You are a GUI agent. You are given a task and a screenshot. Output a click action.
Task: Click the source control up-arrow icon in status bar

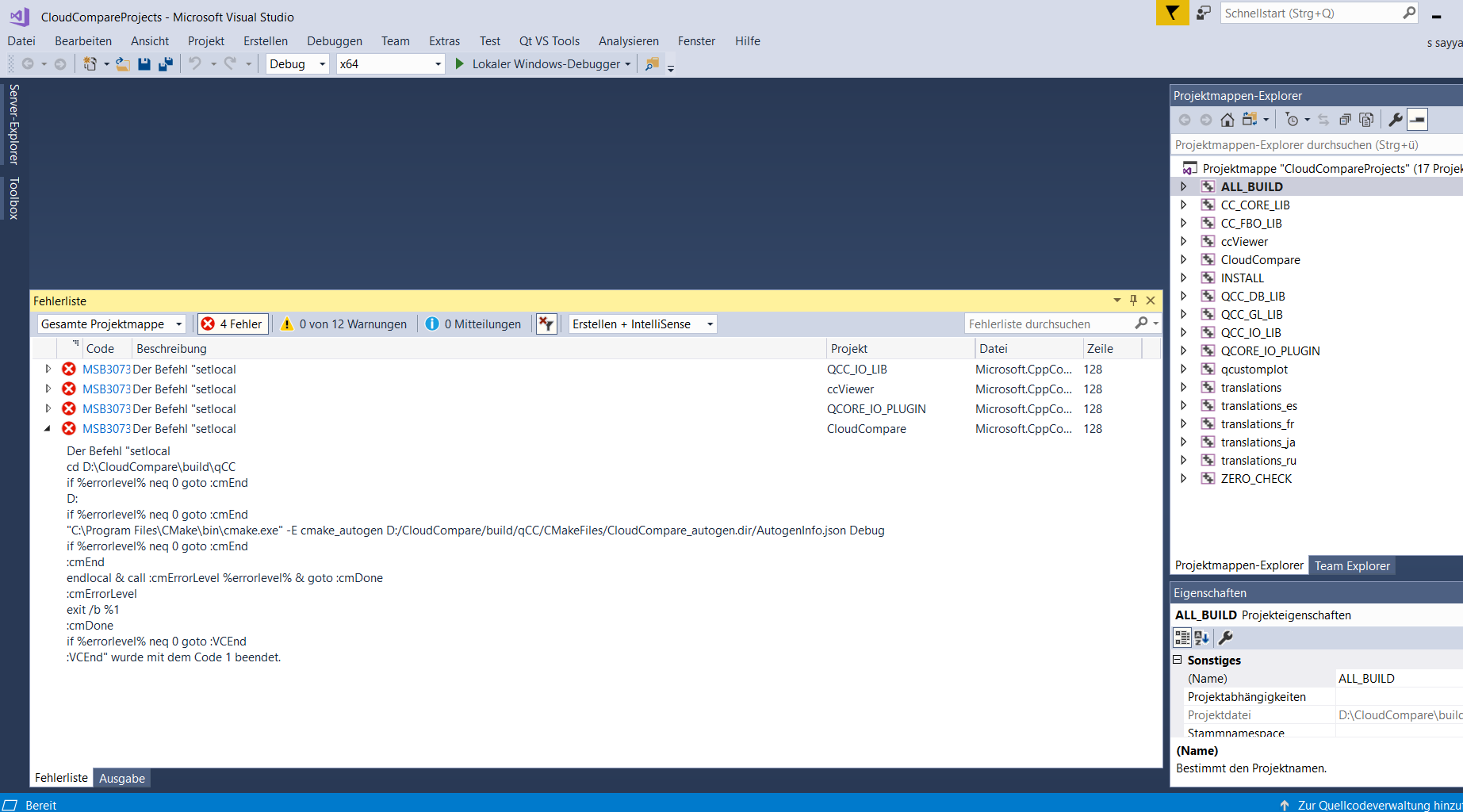[1285, 805]
